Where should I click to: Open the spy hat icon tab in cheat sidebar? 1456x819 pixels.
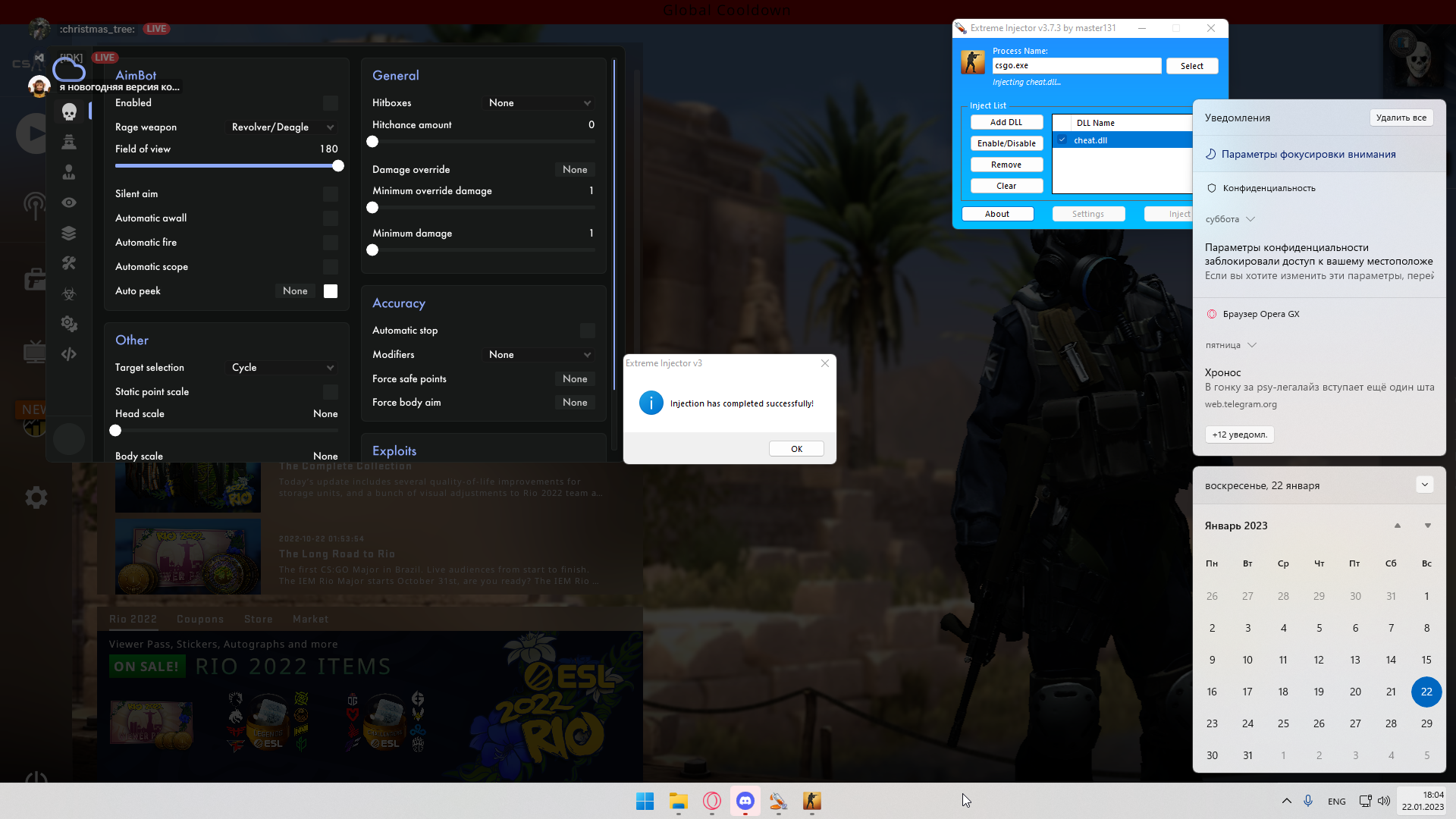pos(69,142)
